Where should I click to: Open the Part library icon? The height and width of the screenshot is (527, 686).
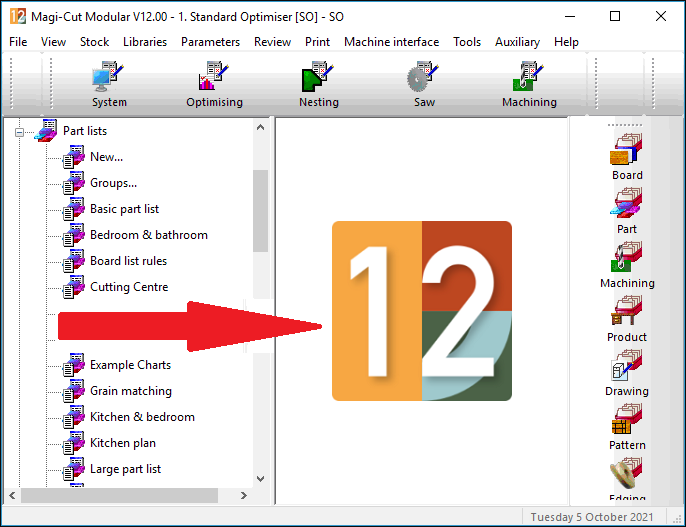[626, 202]
